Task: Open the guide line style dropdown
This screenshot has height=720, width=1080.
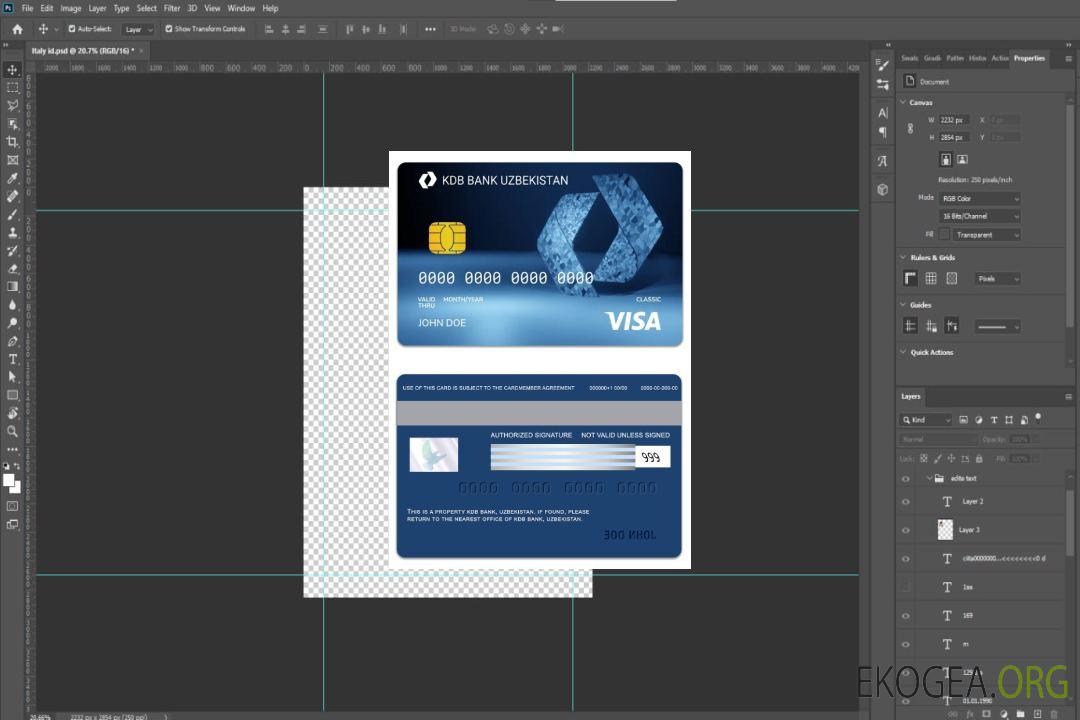Action: click(997, 327)
